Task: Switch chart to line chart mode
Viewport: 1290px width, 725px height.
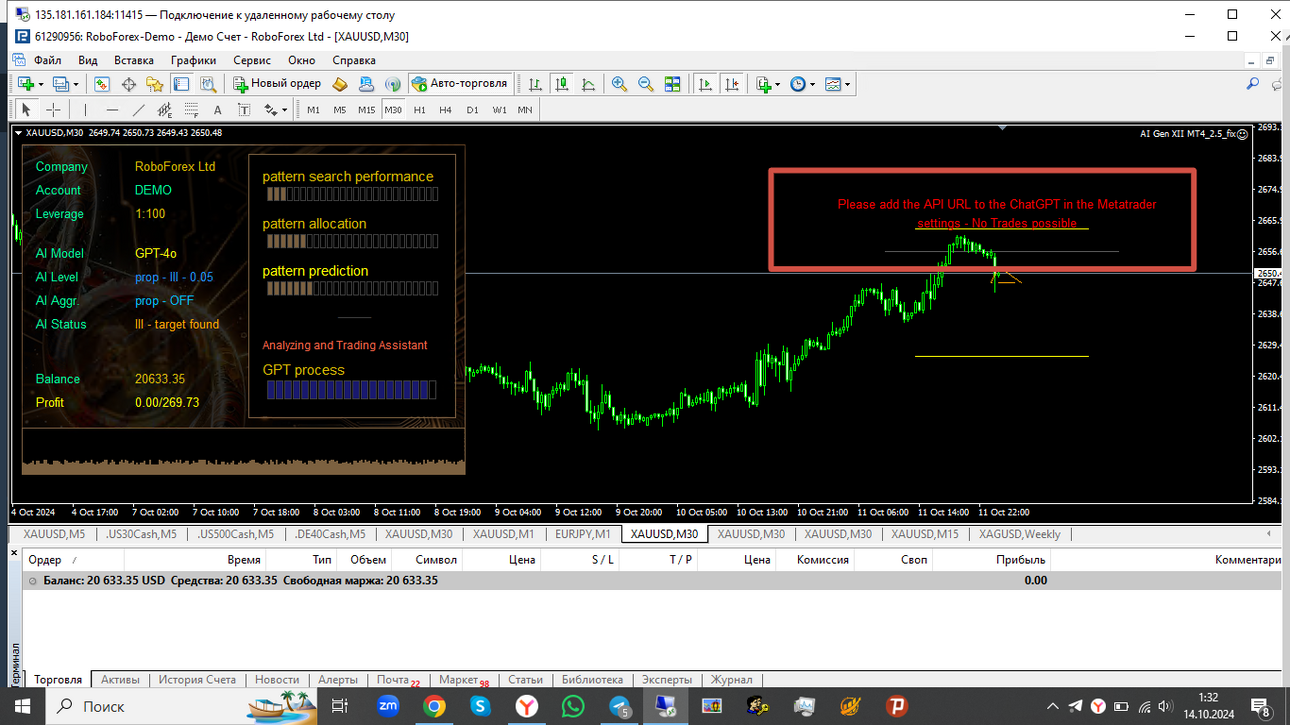Action: [x=588, y=84]
